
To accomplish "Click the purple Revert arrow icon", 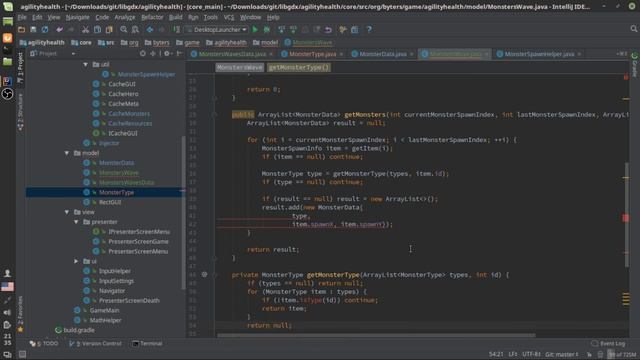I will (329, 29).
